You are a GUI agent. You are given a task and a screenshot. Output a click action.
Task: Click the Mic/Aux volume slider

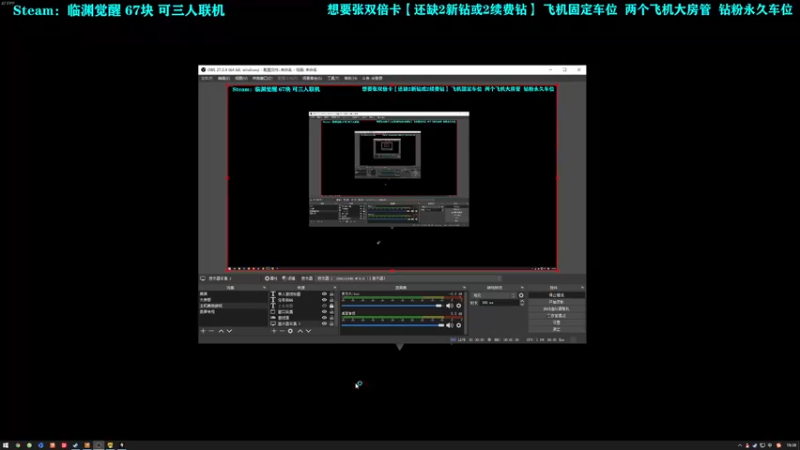[392, 306]
